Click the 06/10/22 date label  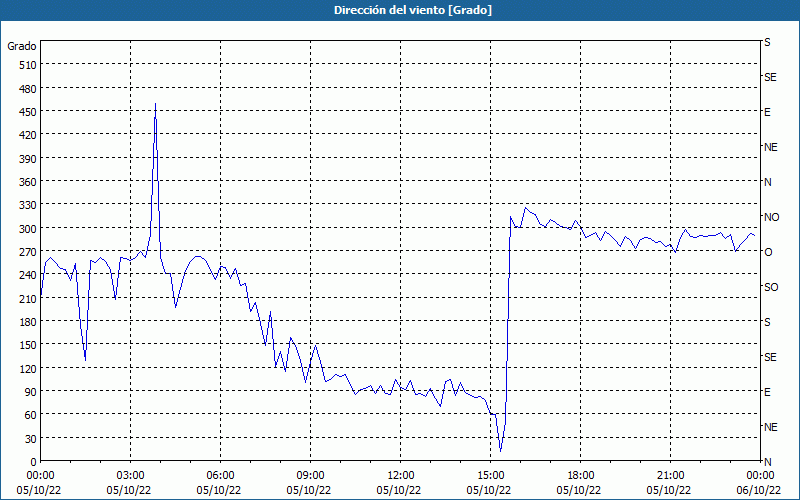point(760,490)
